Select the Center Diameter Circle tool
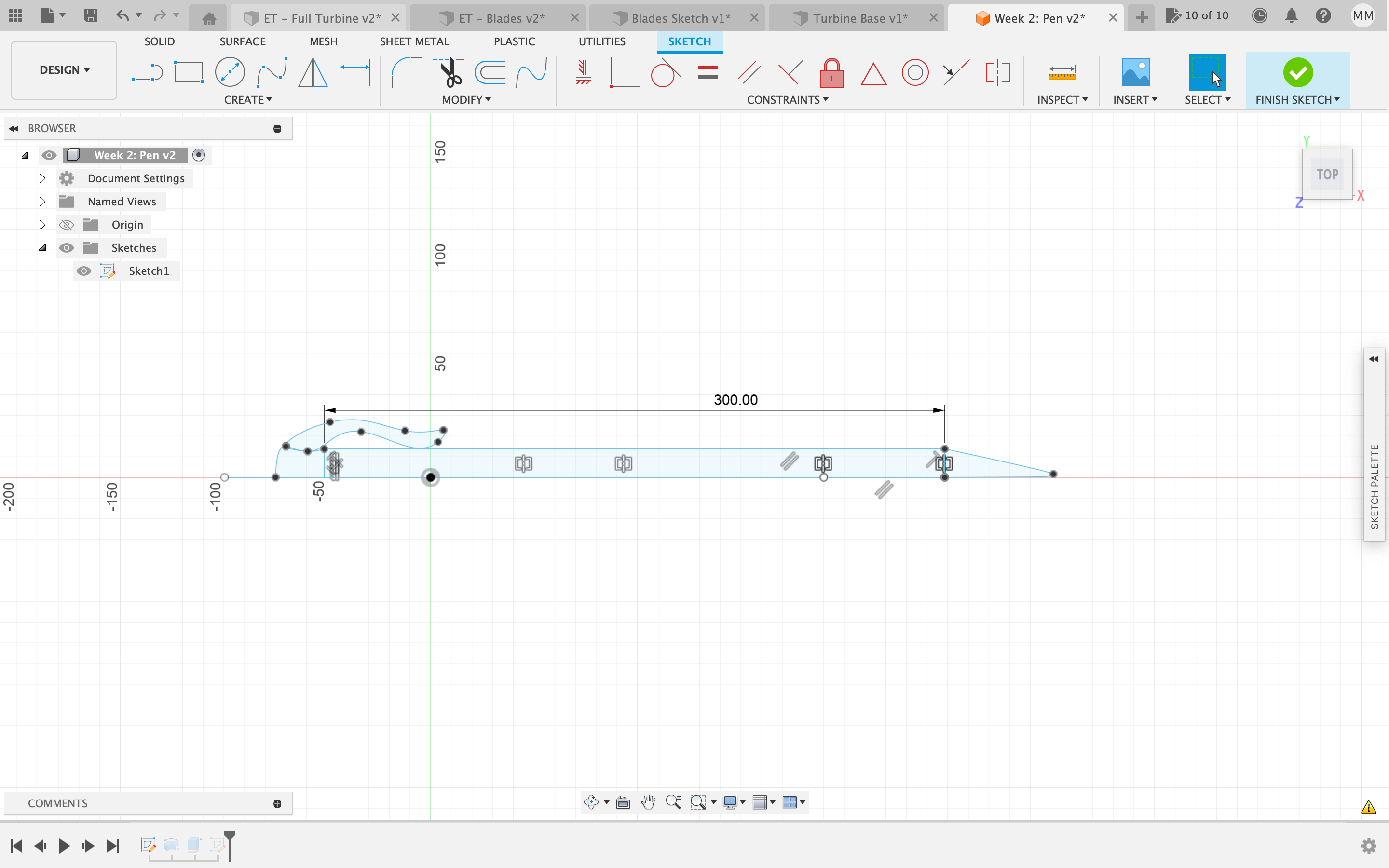The width and height of the screenshot is (1389, 868). (230, 73)
